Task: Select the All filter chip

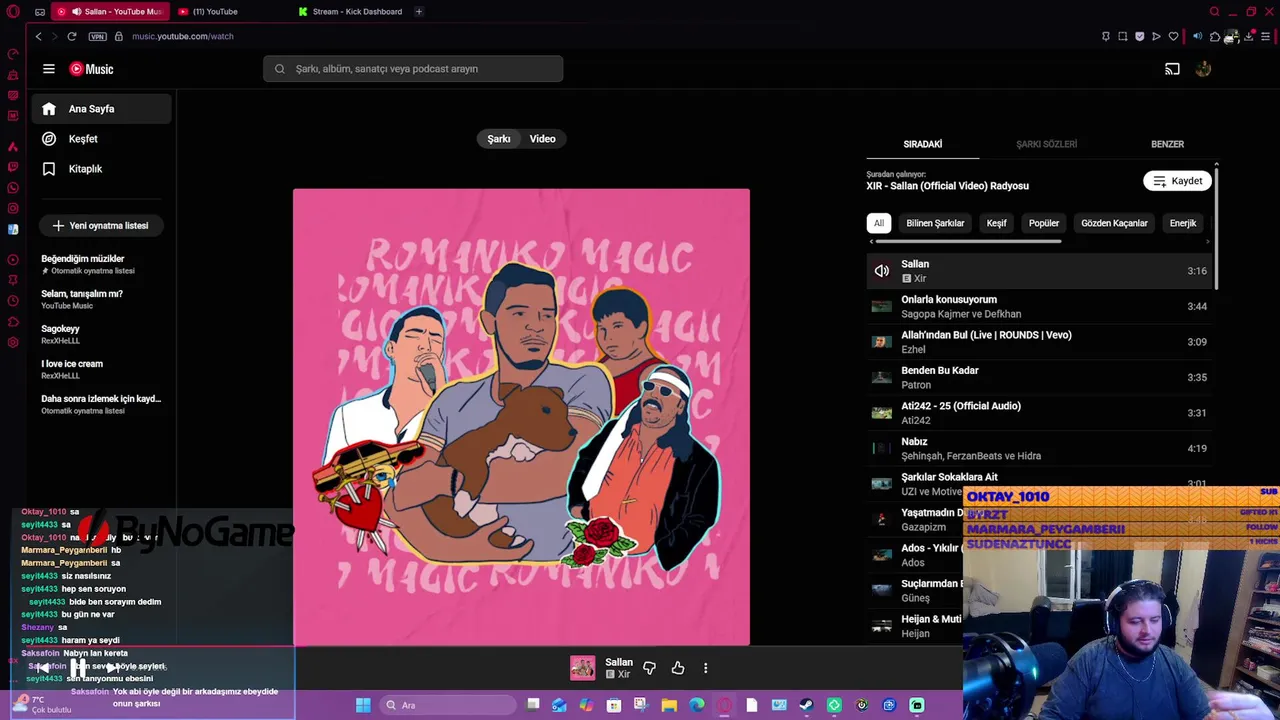Action: tap(878, 223)
